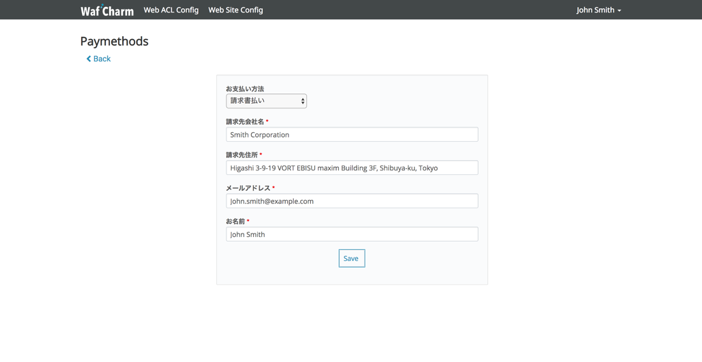Click the メールアドレス label
702x362 pixels.
(x=248, y=188)
